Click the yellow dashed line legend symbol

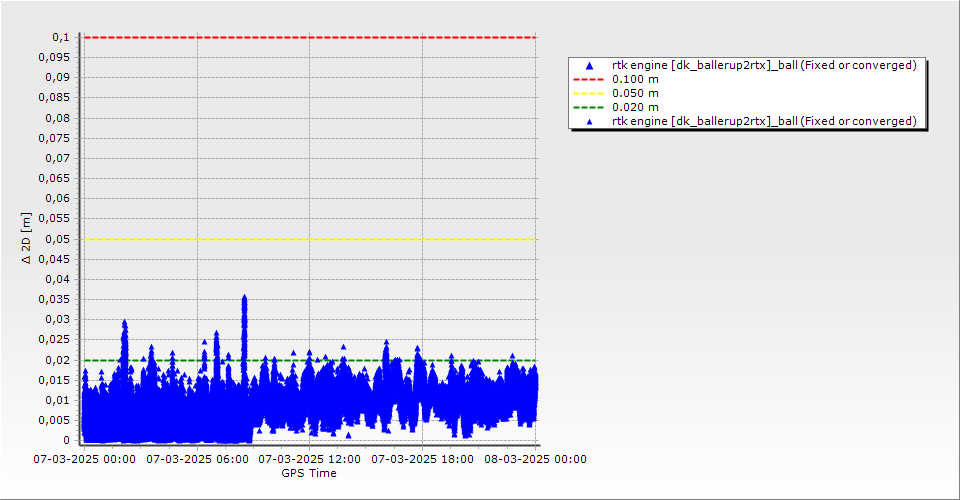point(589,93)
